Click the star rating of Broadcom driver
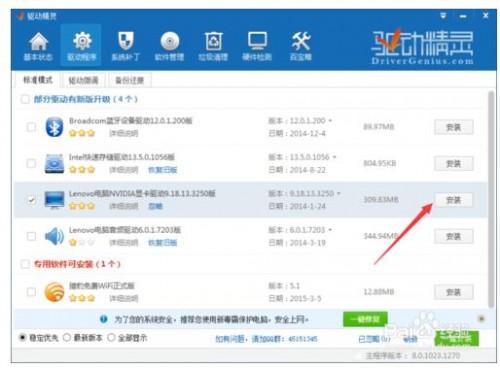Image resolution: width=500 pixels, height=368 pixels. [82, 134]
